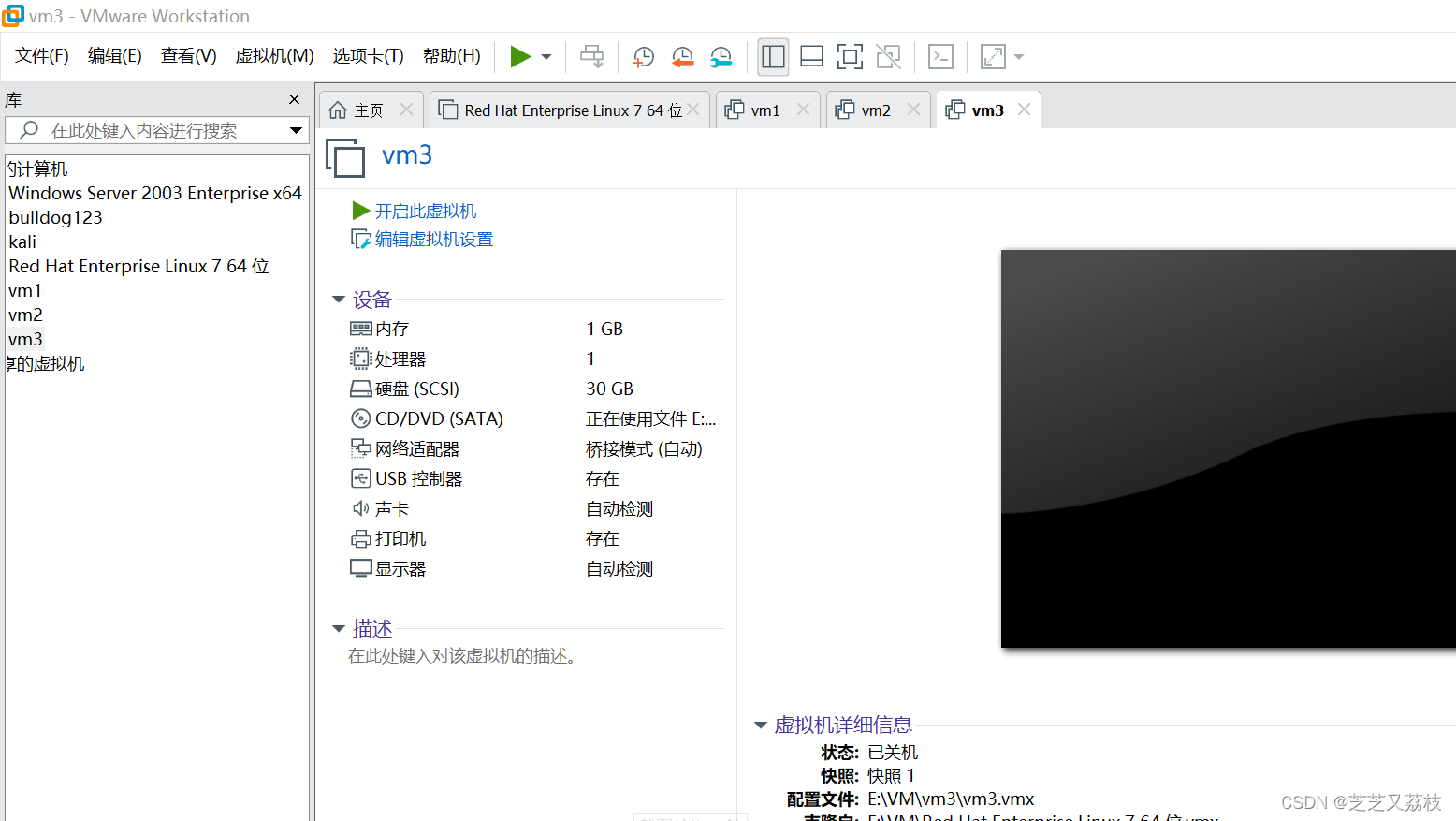This screenshot has height=821, width=1456.
Task: Select bulldog123 in the library
Action: 56,217
